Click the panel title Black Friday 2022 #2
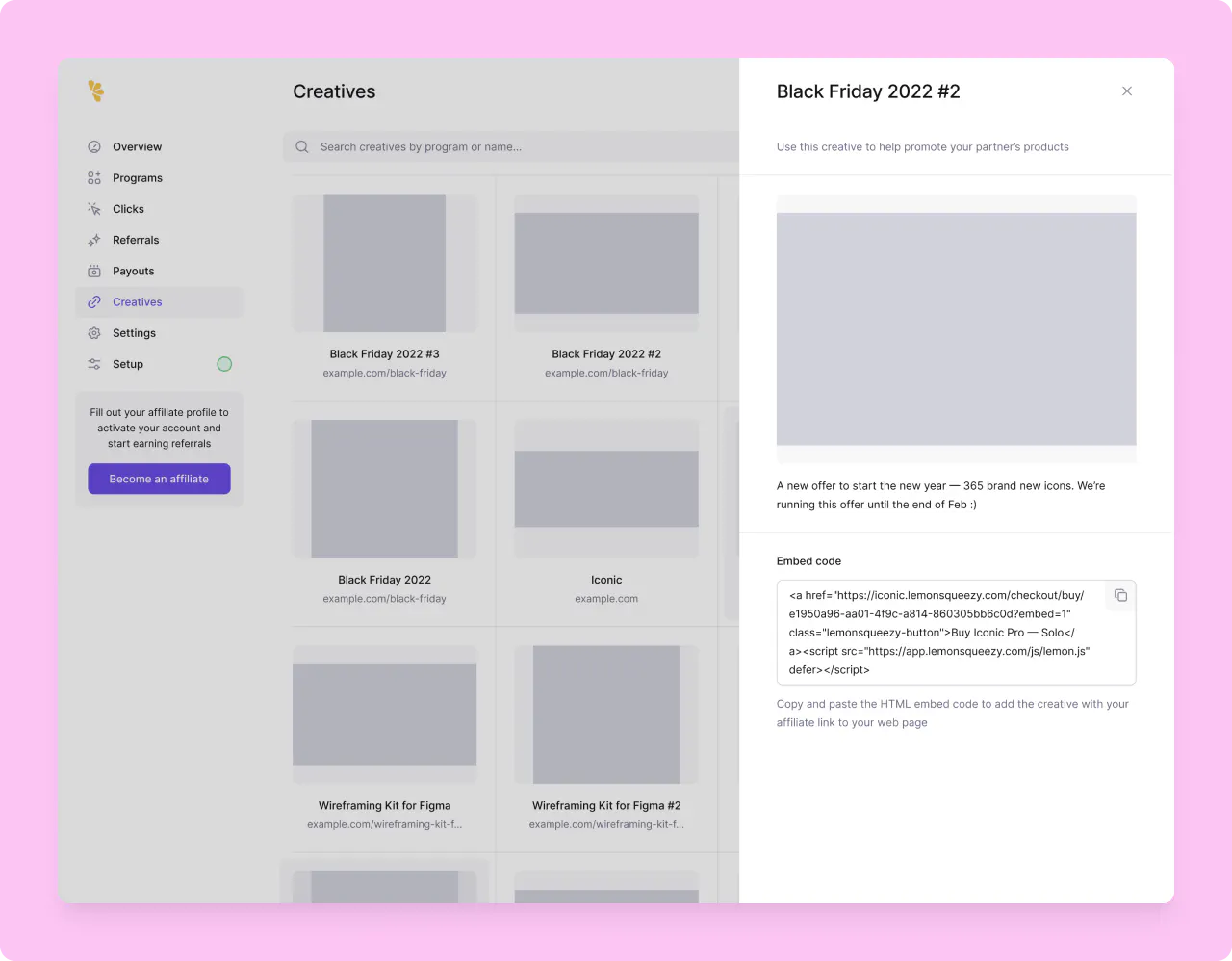 [868, 91]
